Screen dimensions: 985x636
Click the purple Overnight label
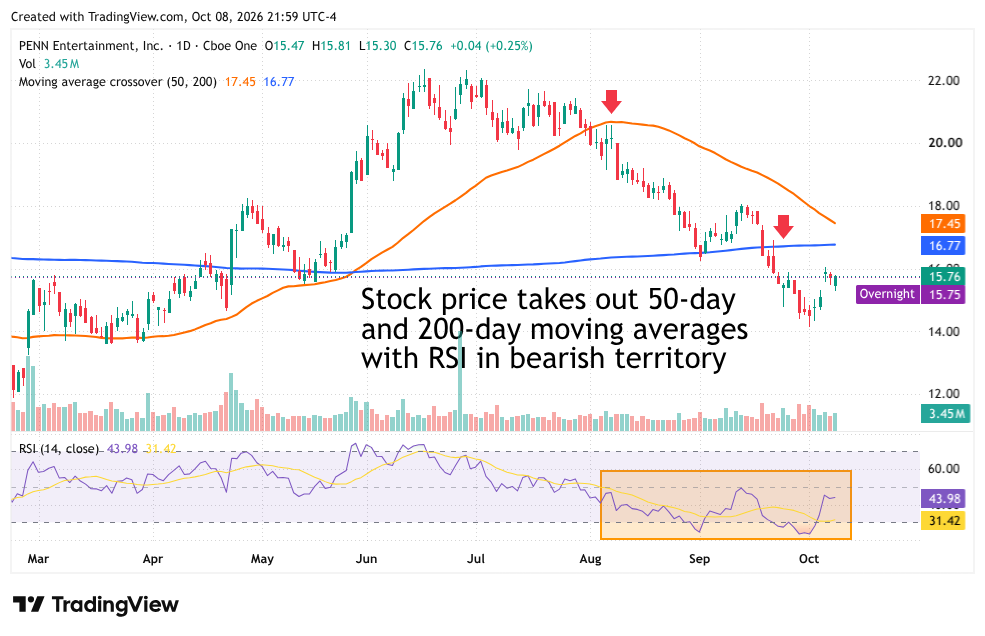887,294
